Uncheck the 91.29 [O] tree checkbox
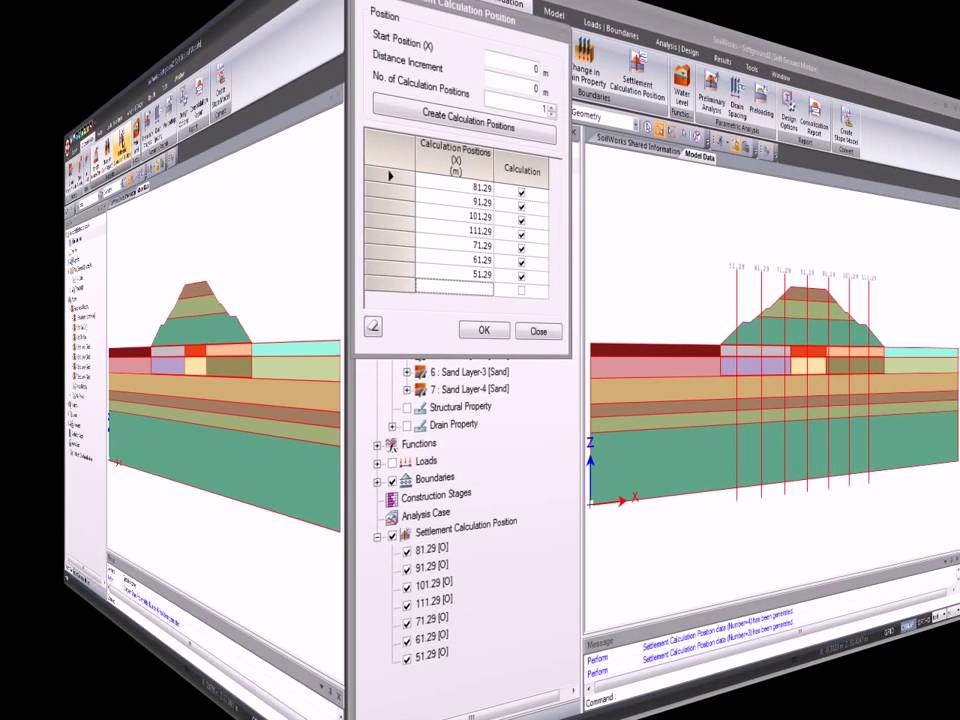The height and width of the screenshot is (720, 960). coord(407,569)
